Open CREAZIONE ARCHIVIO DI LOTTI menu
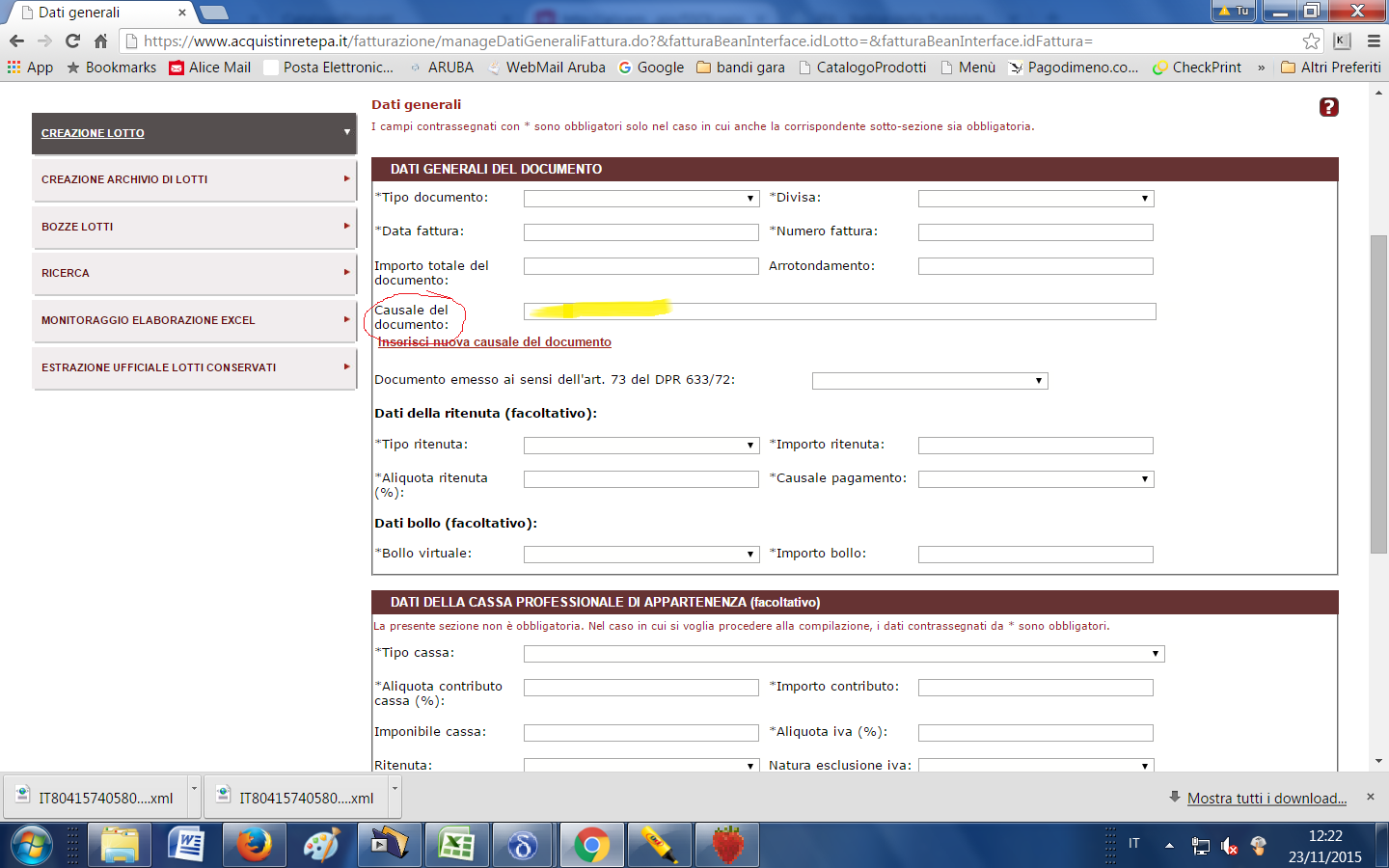Viewport: 1389px width, 868px height. click(x=194, y=180)
